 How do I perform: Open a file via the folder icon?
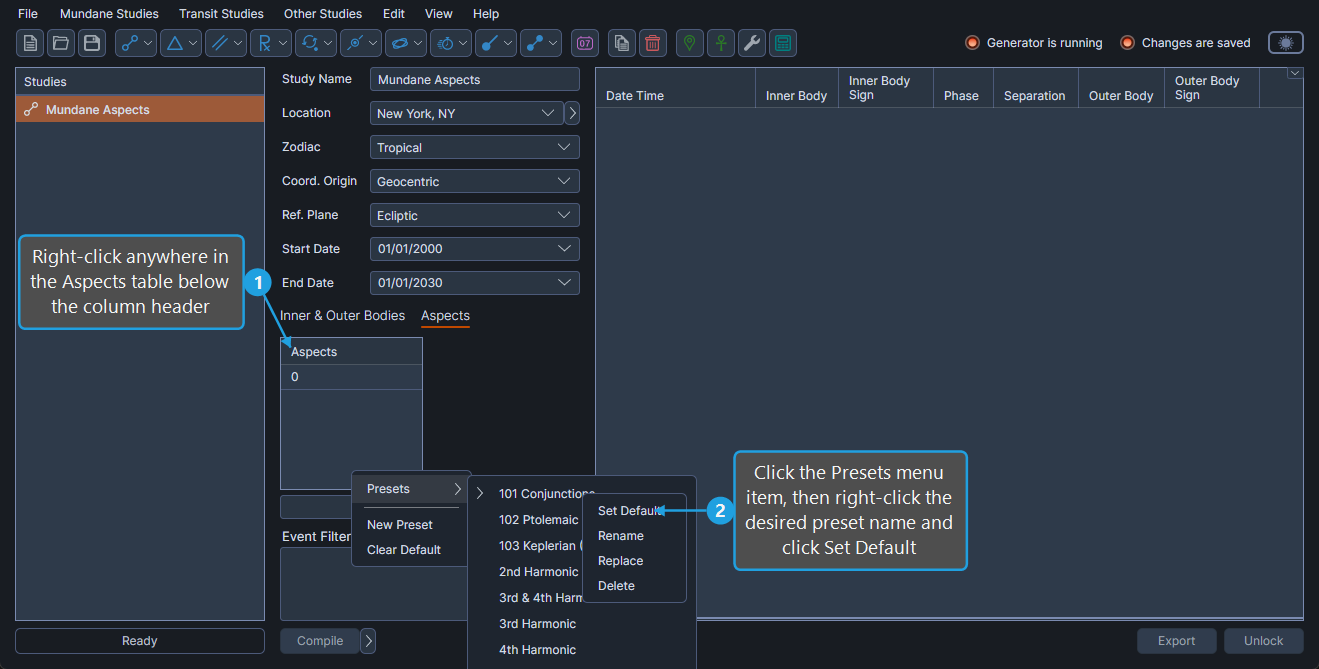tap(62, 43)
